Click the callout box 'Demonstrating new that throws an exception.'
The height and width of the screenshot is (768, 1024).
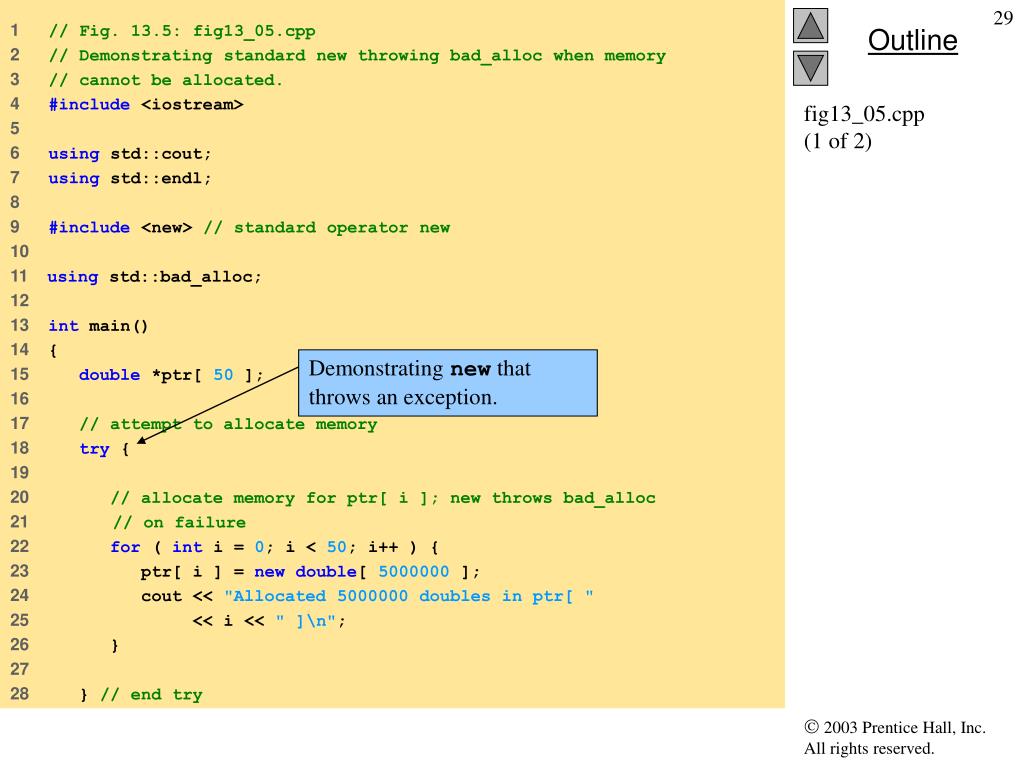(x=448, y=383)
